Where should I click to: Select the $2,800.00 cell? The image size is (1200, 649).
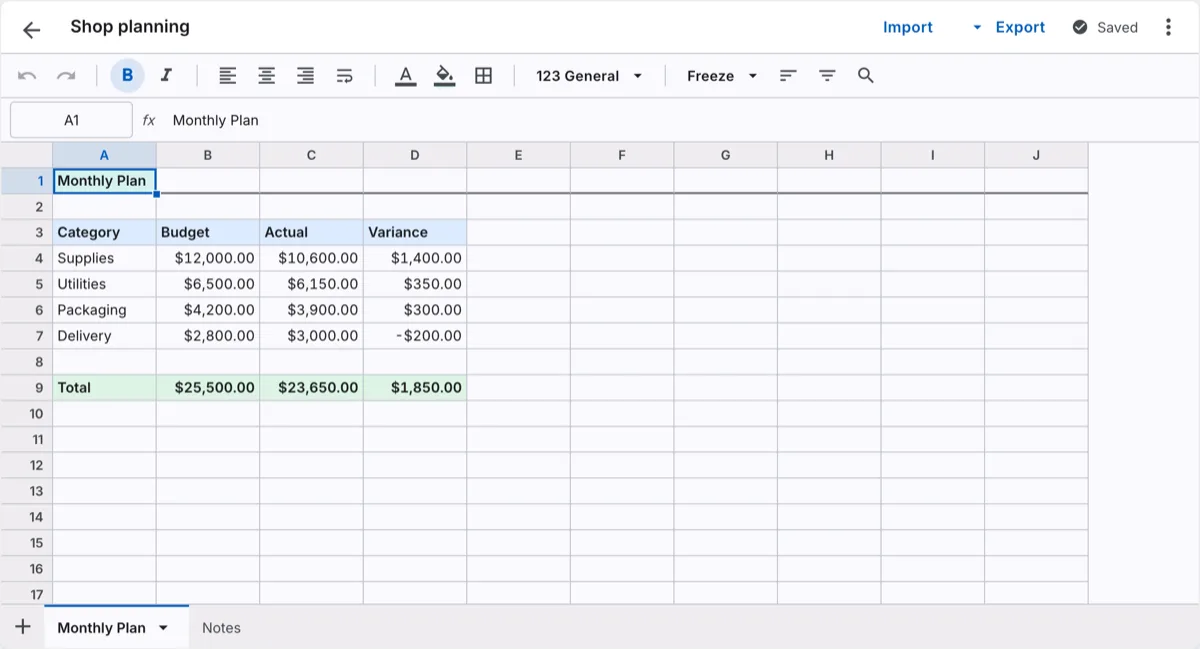coord(208,336)
